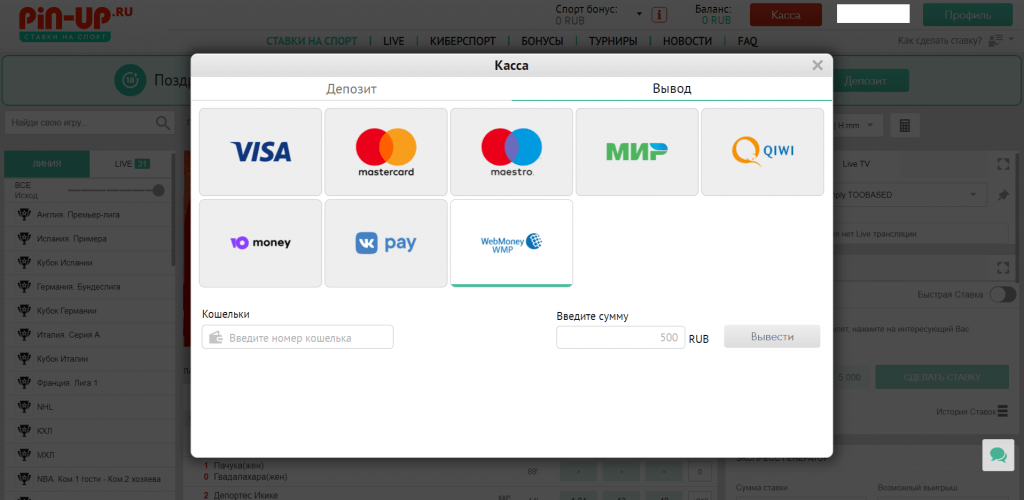Choose the YooMoney payment tile
1024x500 pixels.
coord(261,243)
